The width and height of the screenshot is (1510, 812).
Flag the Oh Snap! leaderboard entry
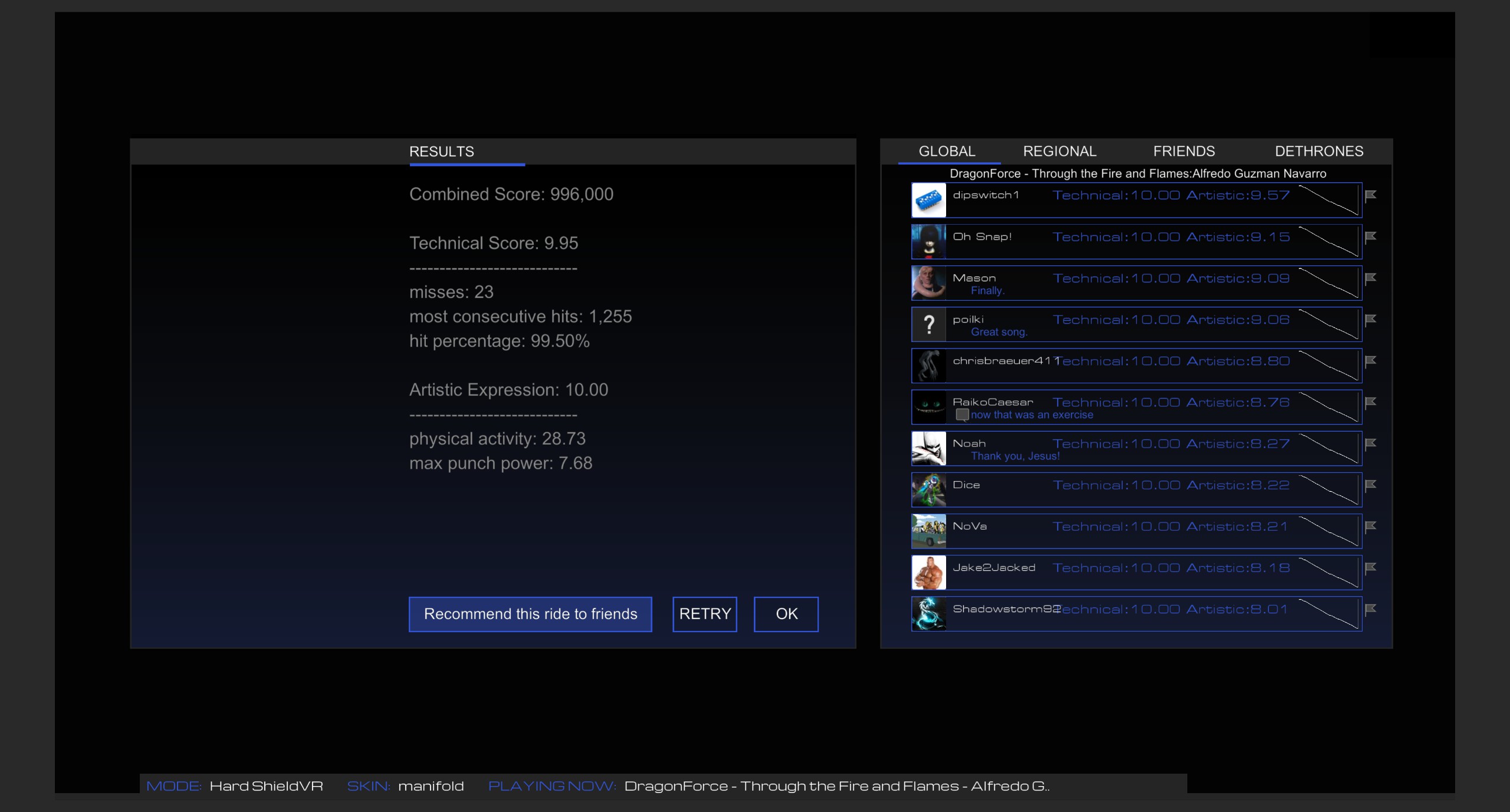(1371, 236)
